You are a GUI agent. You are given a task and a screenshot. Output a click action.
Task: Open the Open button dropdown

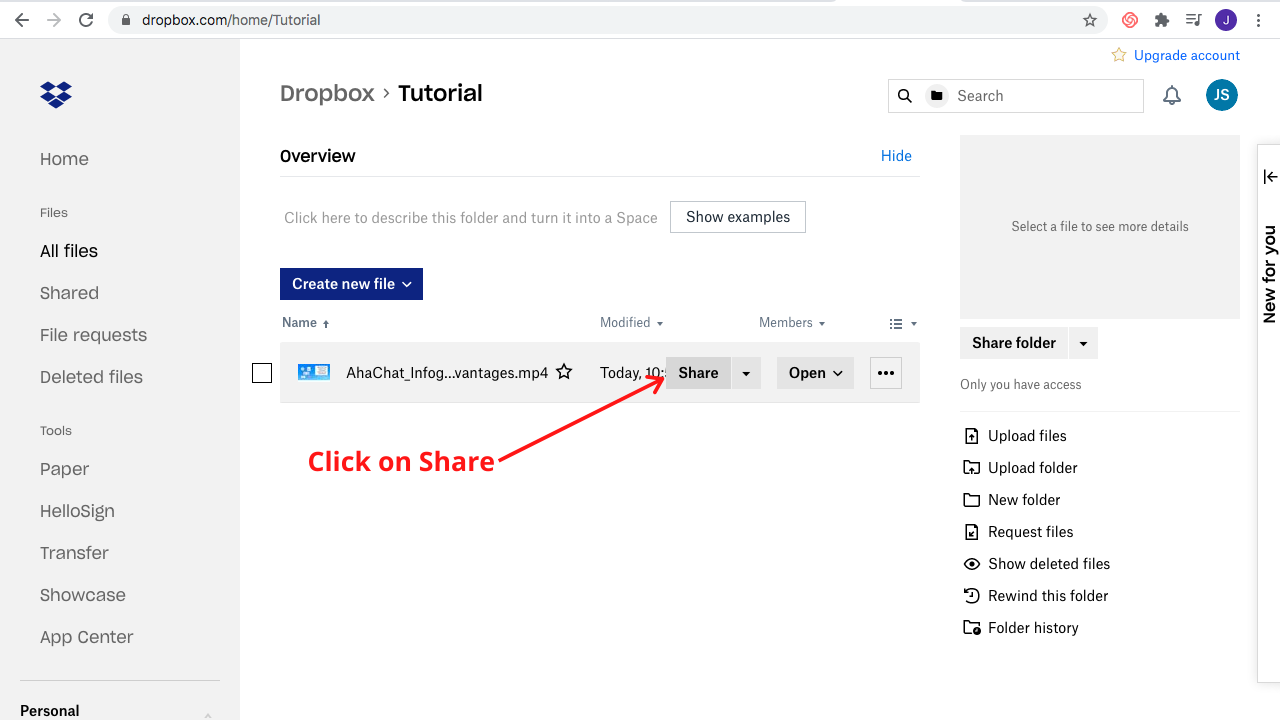click(815, 373)
